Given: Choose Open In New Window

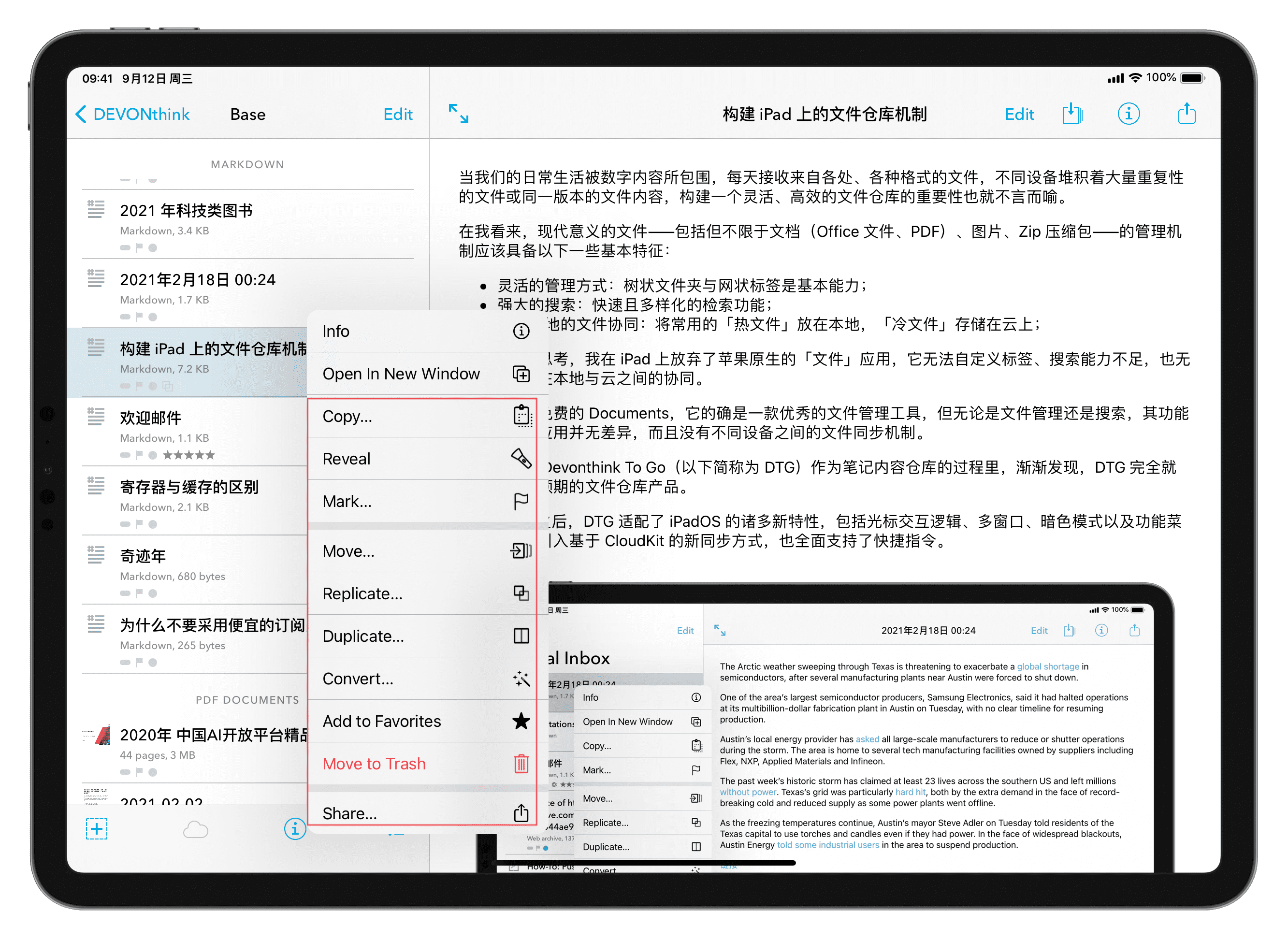Looking at the screenshot, I should click(427, 374).
